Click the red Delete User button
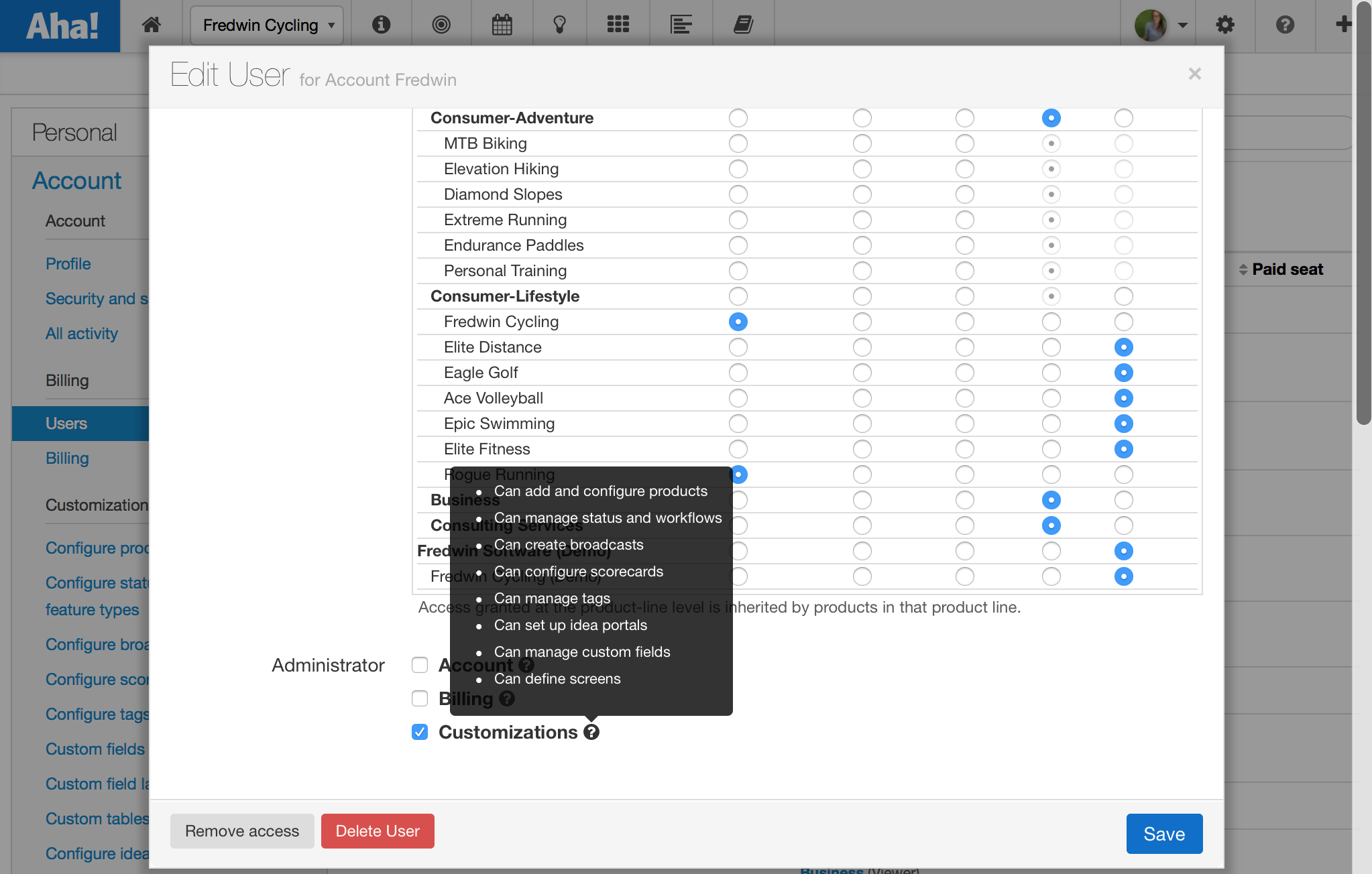Screen dimensions: 1372x874 coord(378,831)
